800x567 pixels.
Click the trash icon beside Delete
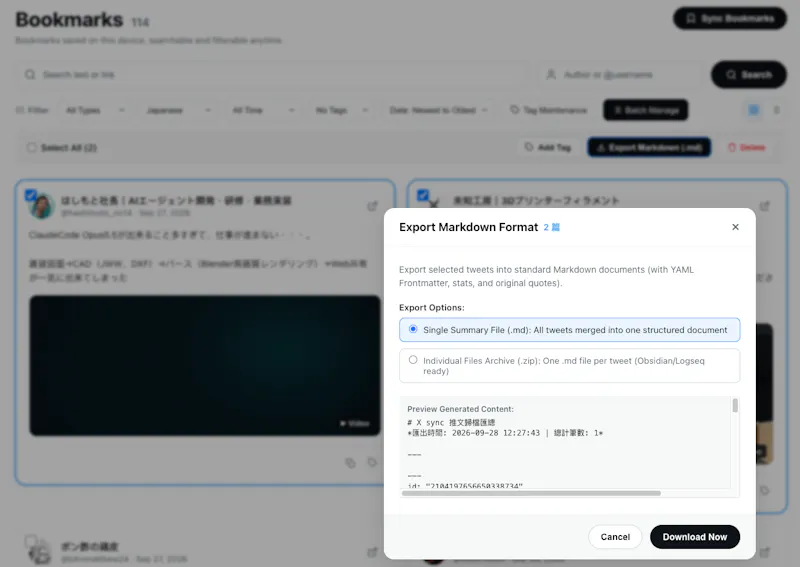tap(732, 147)
